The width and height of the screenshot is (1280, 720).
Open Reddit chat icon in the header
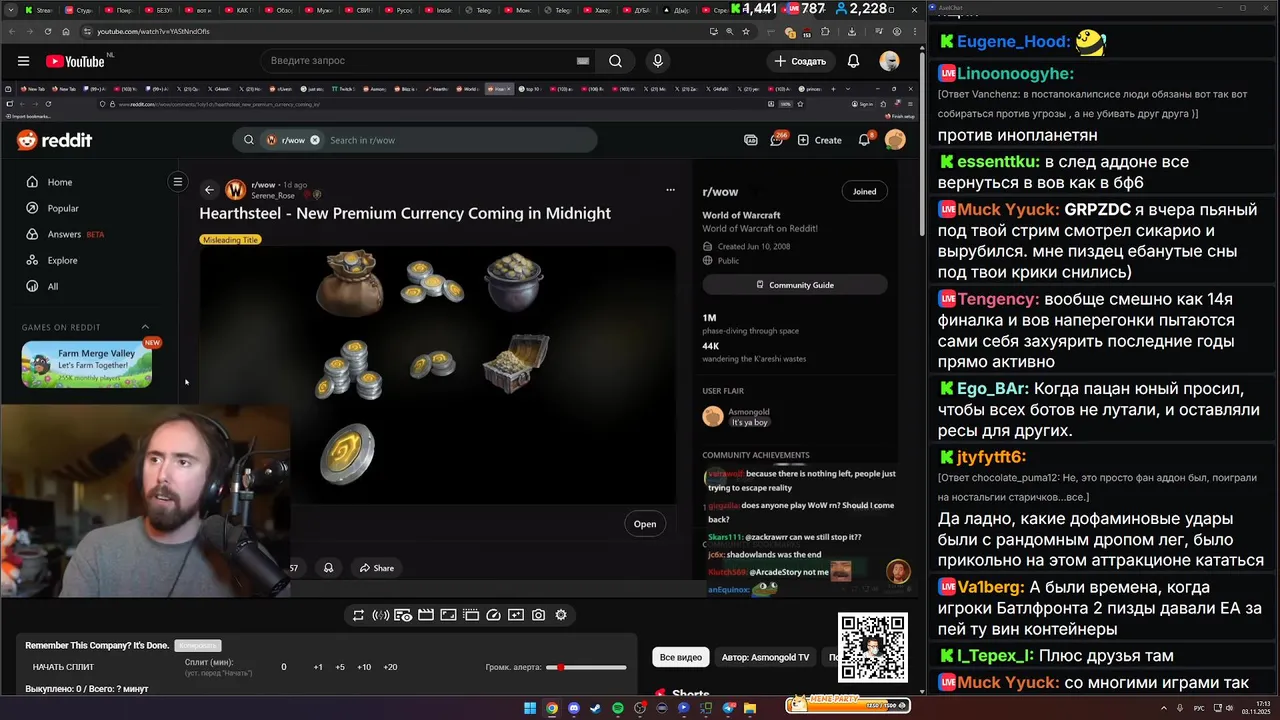pos(776,140)
